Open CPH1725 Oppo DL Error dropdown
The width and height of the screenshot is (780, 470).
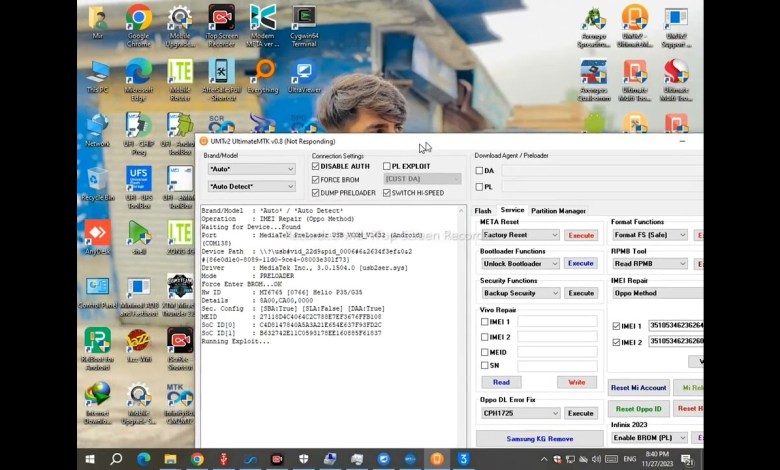pyautogui.click(x=520, y=413)
